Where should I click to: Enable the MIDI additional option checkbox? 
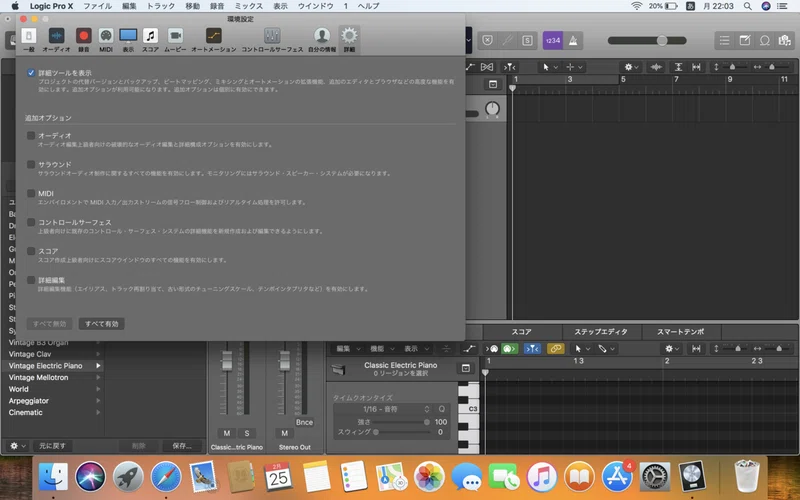[x=31, y=193]
